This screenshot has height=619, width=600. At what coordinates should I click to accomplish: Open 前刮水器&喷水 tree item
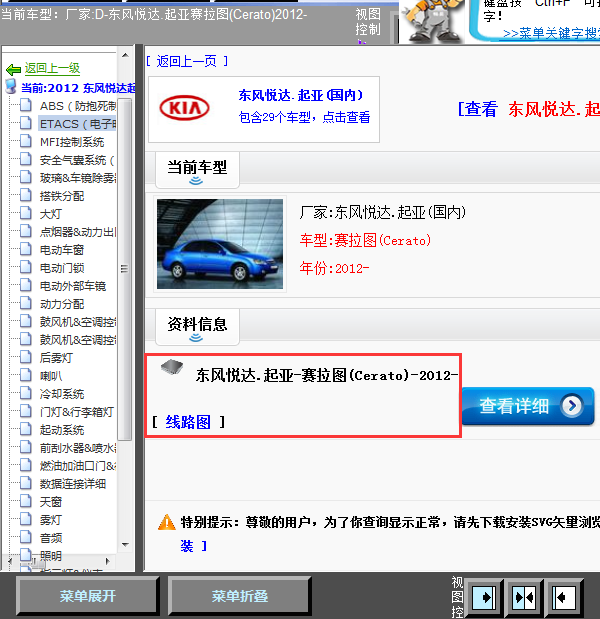[x=78, y=448]
